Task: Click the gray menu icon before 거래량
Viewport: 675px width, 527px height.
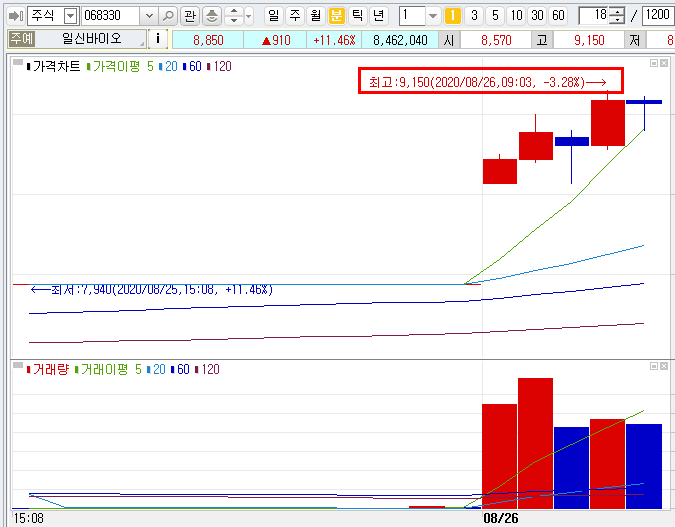Action: click(x=18, y=366)
